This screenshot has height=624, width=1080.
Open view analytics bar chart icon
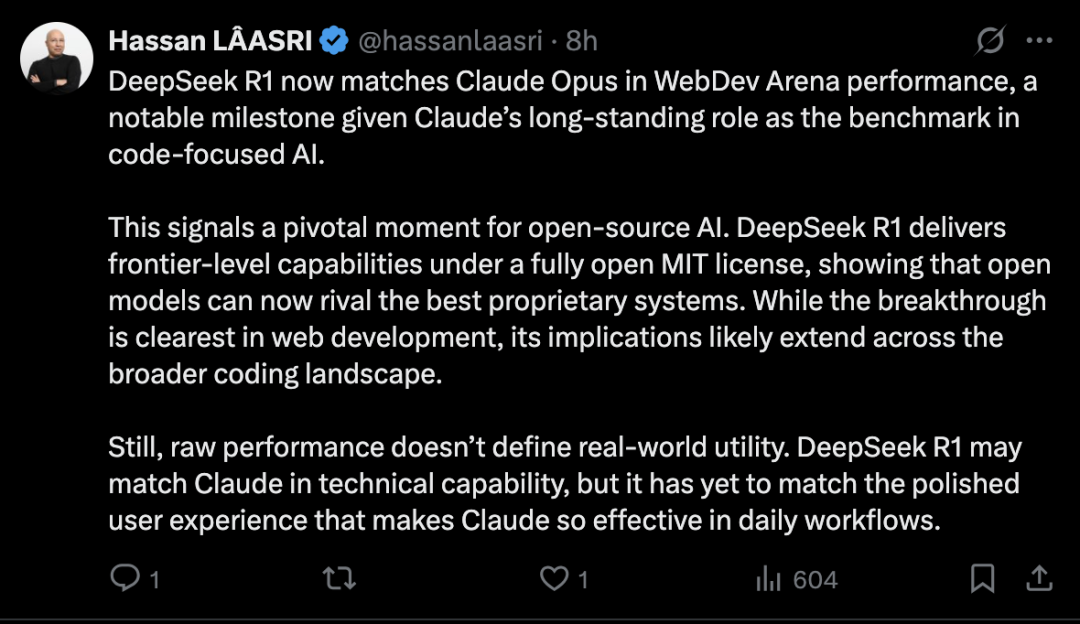pyautogui.click(x=769, y=578)
